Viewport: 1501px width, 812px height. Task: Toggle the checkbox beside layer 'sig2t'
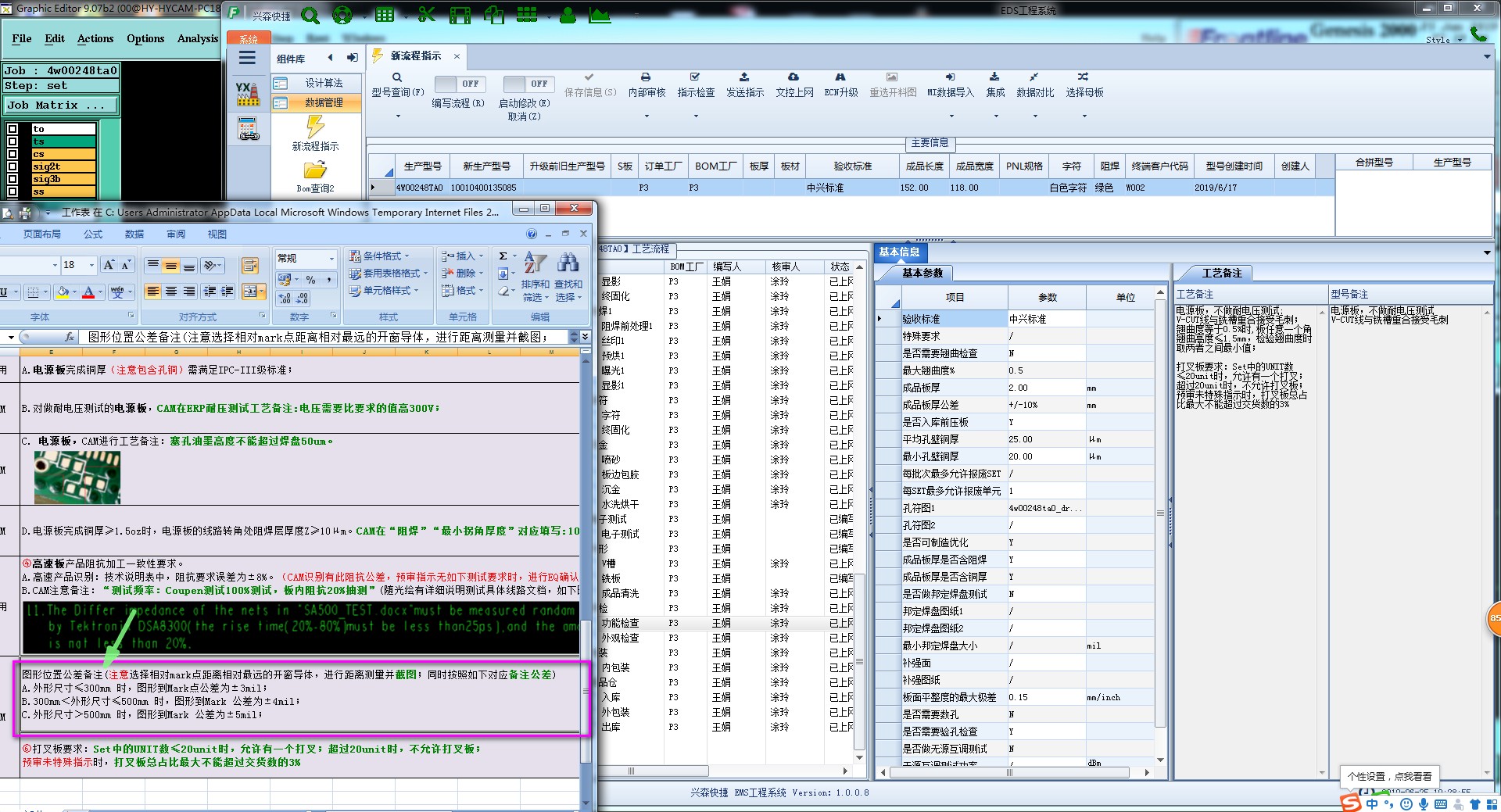[x=13, y=166]
